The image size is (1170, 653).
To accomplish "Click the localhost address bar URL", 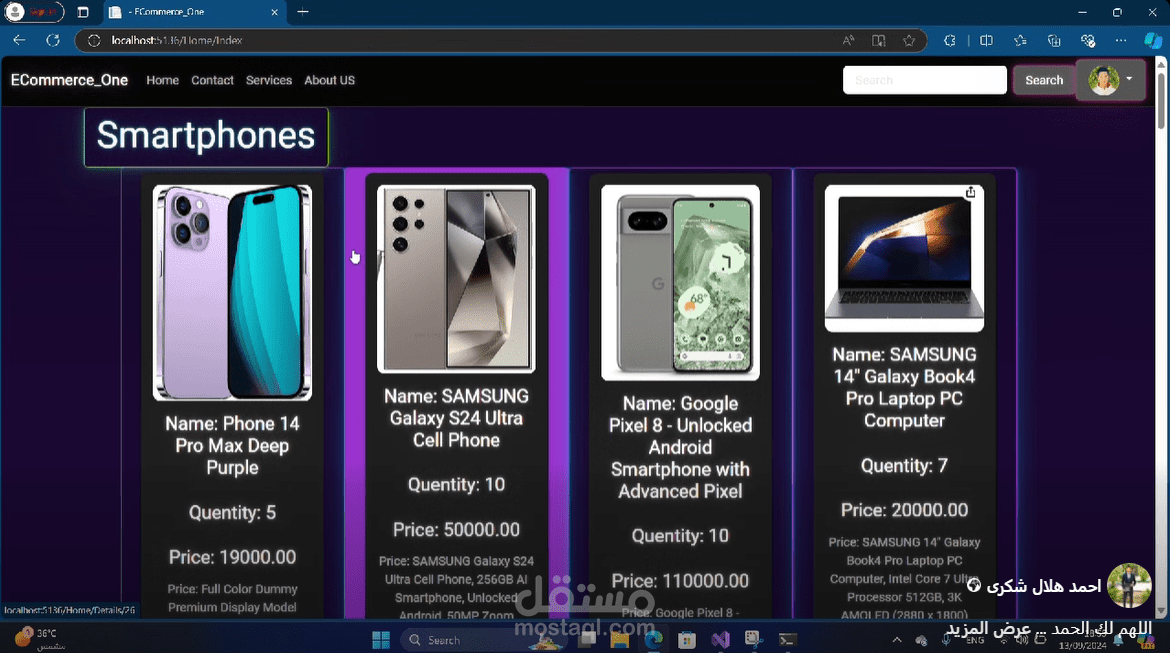I will [177, 40].
